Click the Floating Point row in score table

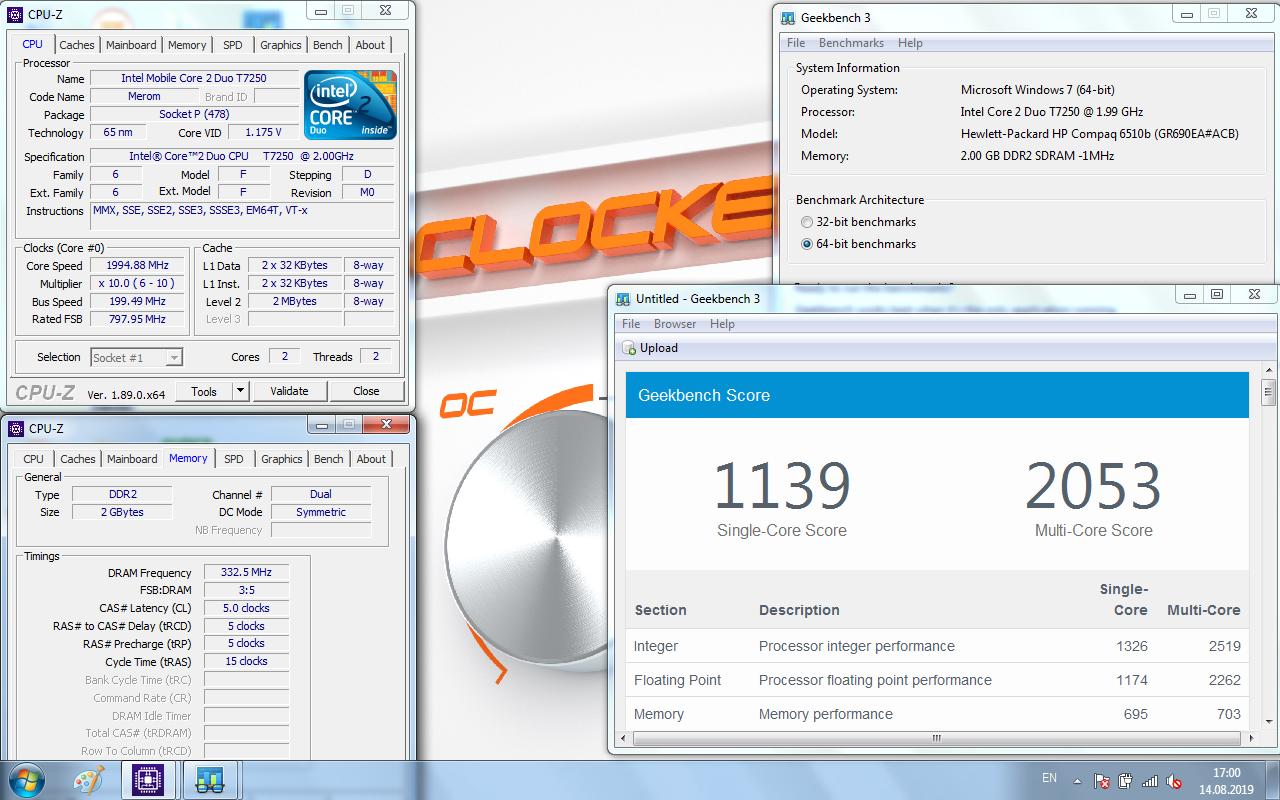[937, 680]
